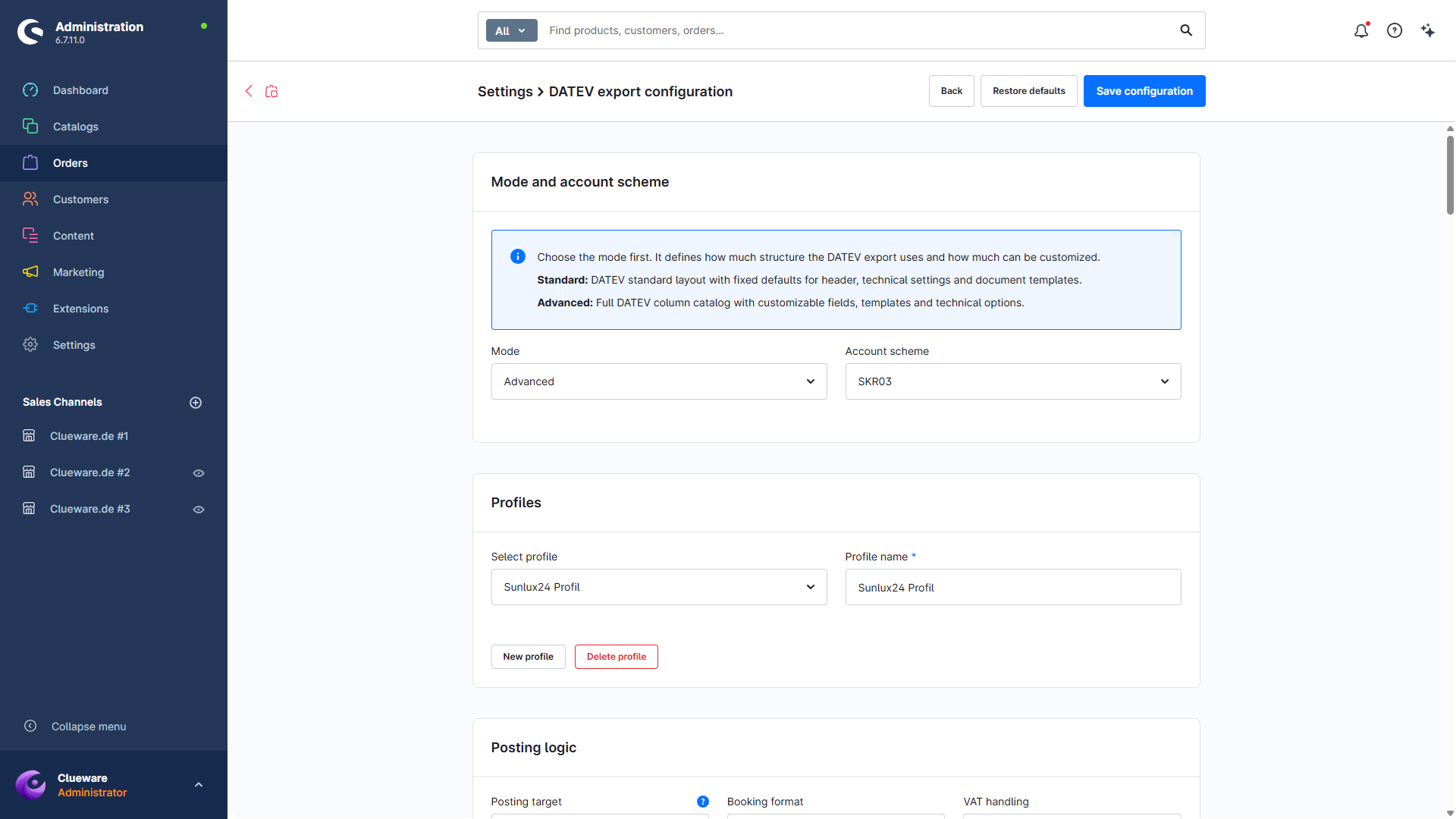Open the Account scheme dropdown showing SKR03
Image resolution: width=1456 pixels, height=819 pixels.
click(x=1013, y=381)
